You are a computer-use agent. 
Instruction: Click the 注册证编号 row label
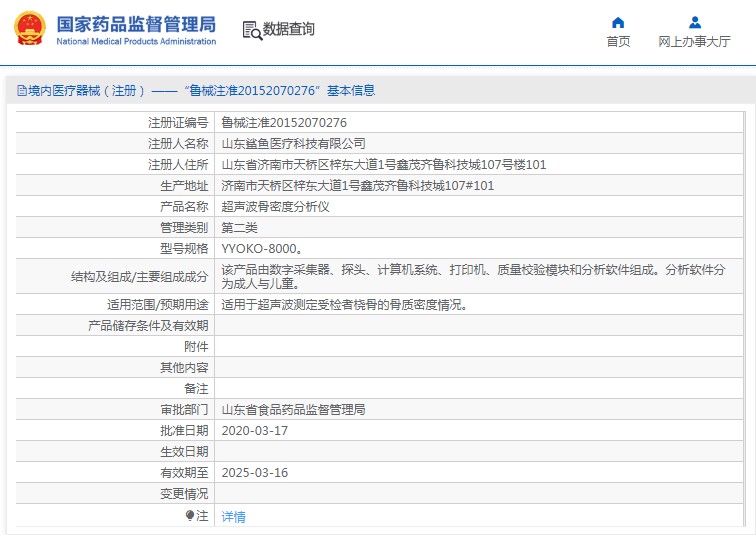point(178,123)
